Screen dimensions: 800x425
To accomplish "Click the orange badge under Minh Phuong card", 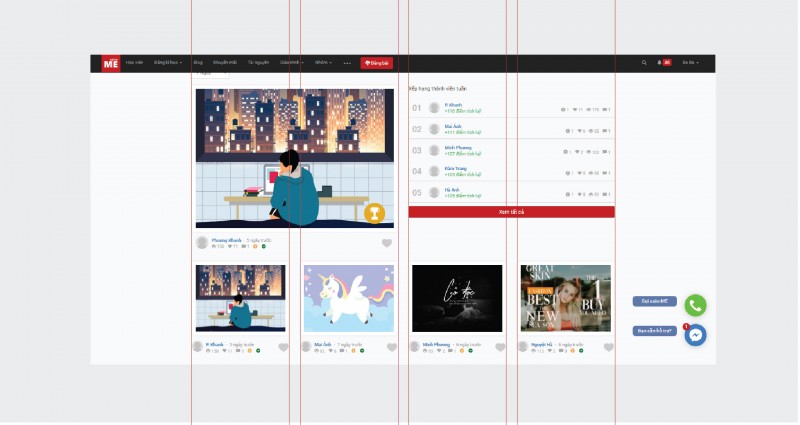I will (x=462, y=351).
